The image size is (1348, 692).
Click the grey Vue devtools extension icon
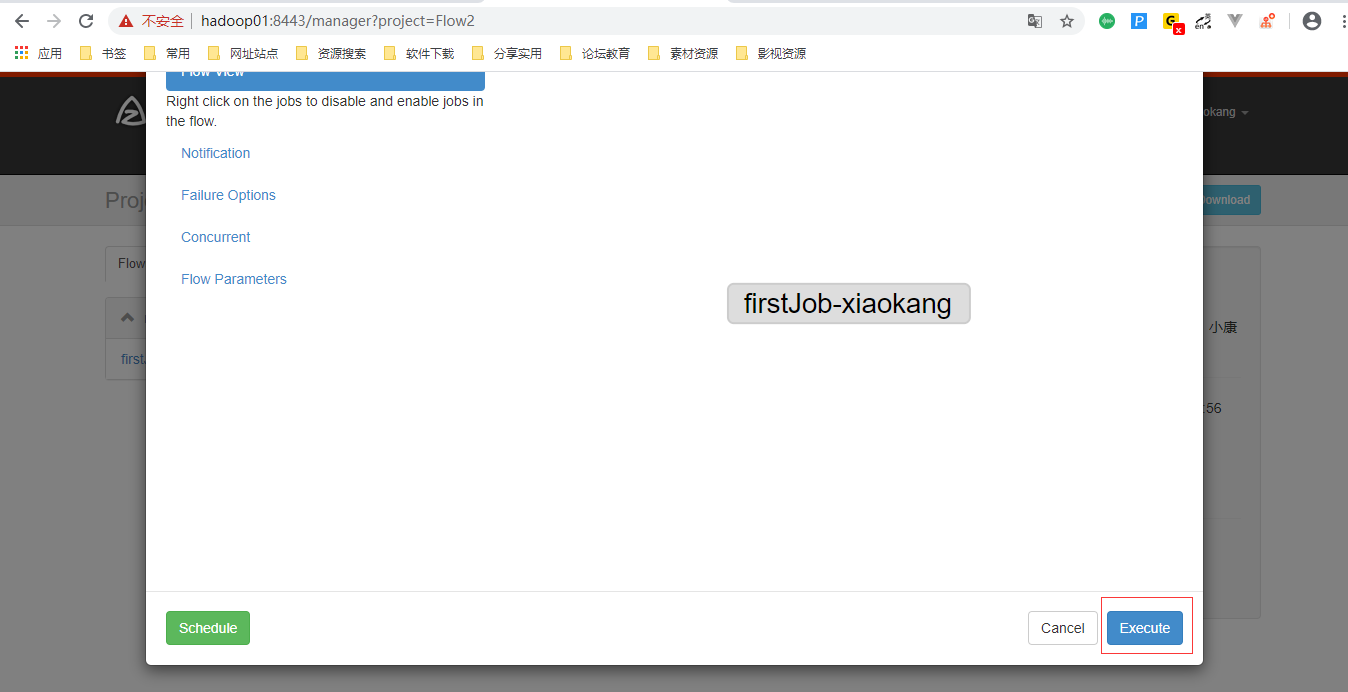pos(1235,21)
